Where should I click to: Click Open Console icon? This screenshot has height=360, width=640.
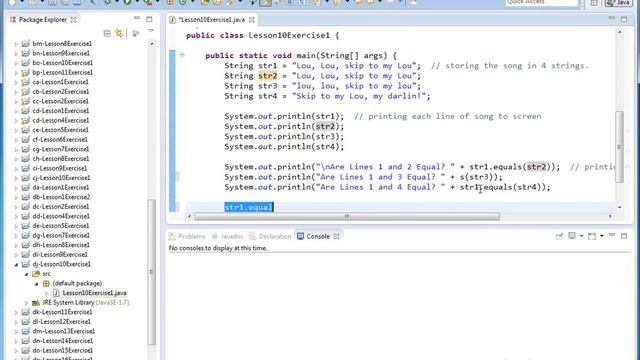[x=592, y=236]
